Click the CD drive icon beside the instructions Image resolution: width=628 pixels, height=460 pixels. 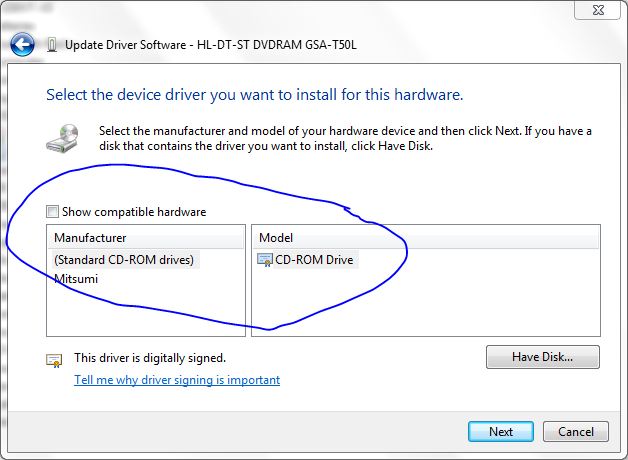[62, 138]
